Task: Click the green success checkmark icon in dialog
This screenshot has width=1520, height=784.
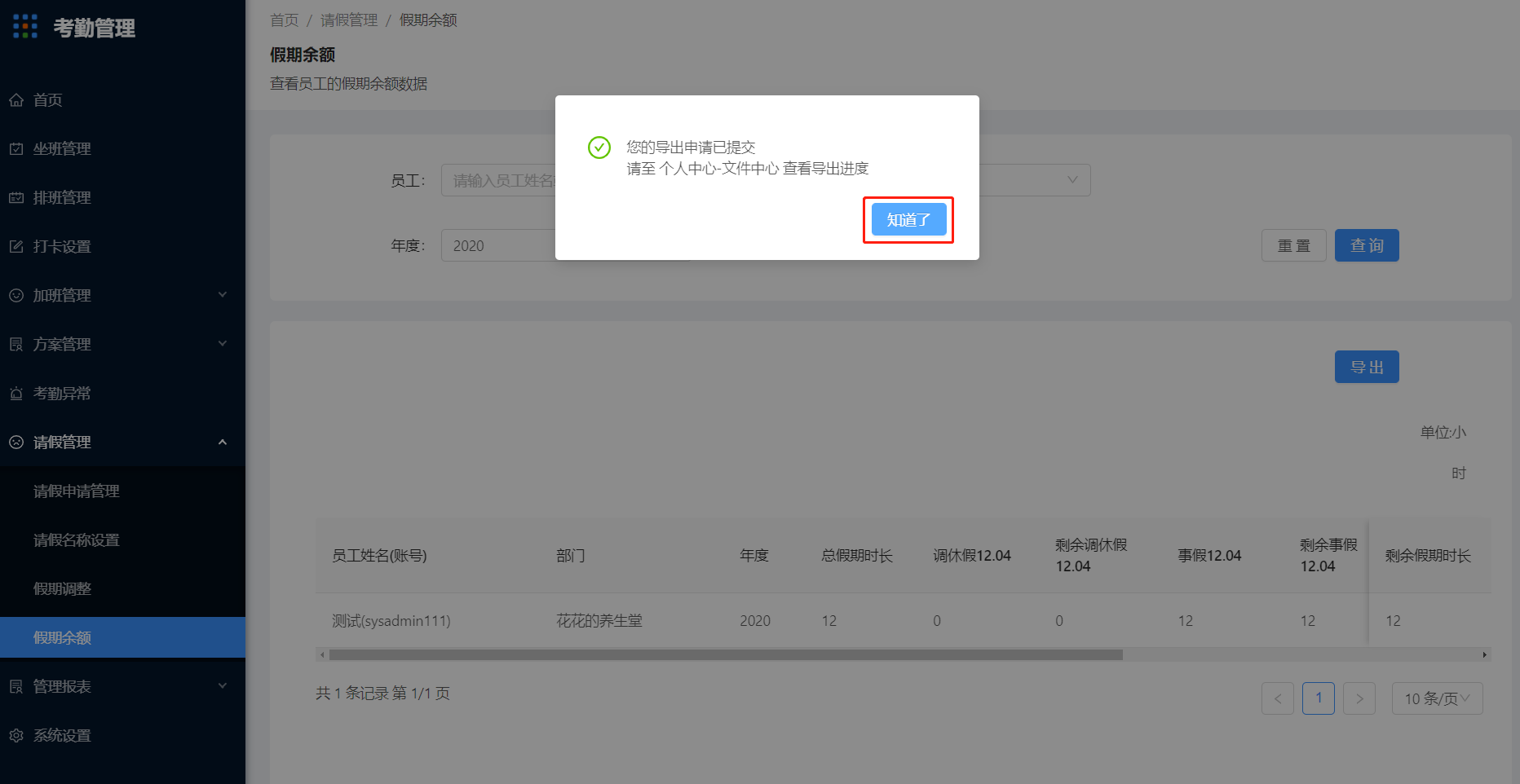Action: [x=599, y=148]
